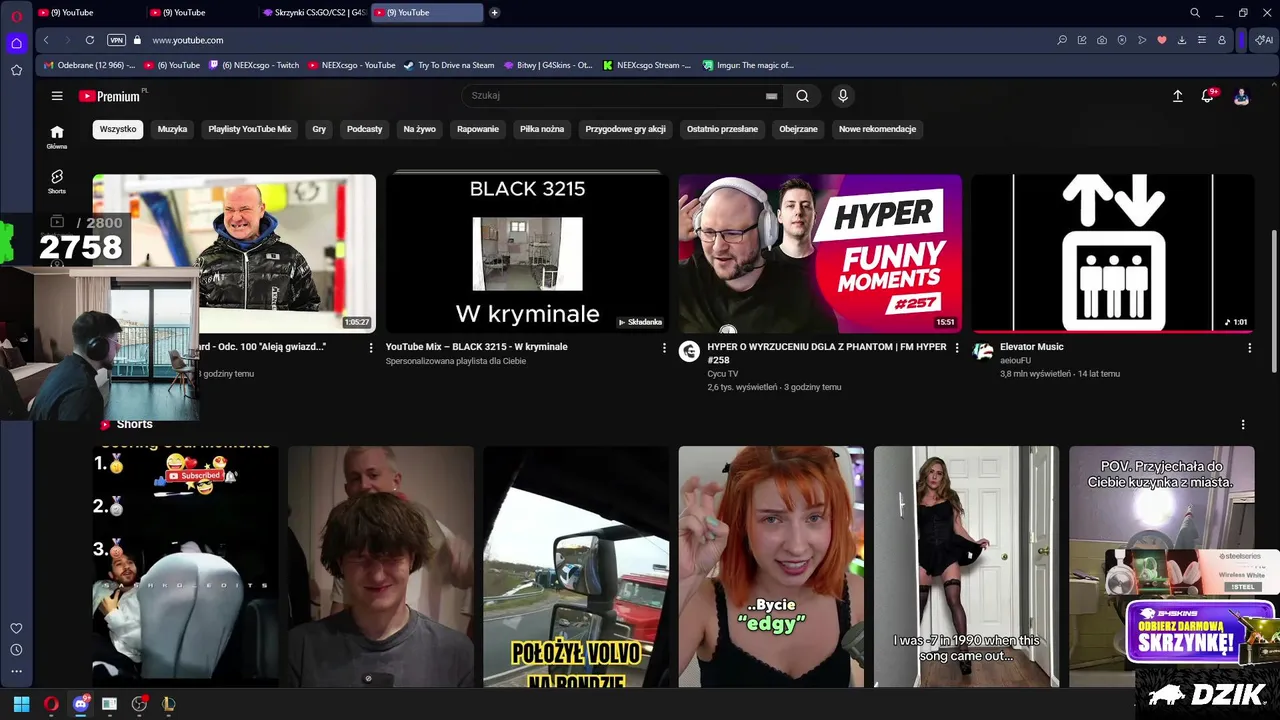Open options for YouTube Mix BLACK 3215
This screenshot has width=1280, height=720.
tap(664, 348)
